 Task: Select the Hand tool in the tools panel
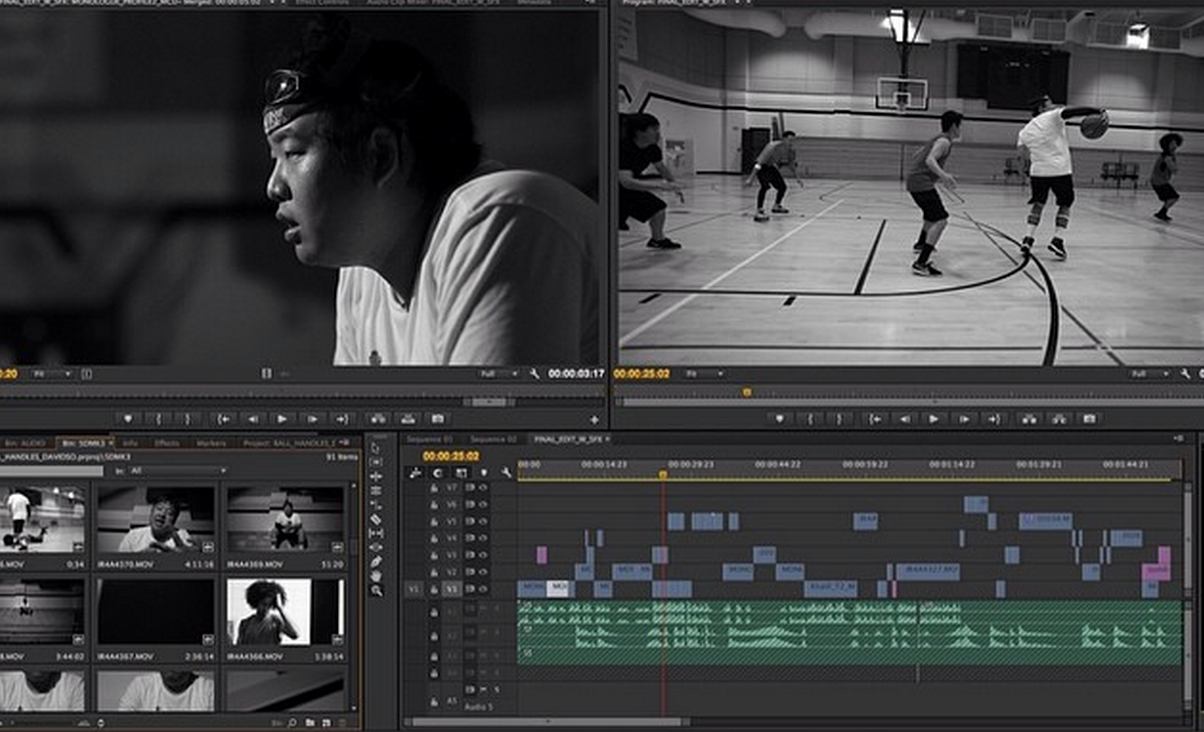click(376, 574)
